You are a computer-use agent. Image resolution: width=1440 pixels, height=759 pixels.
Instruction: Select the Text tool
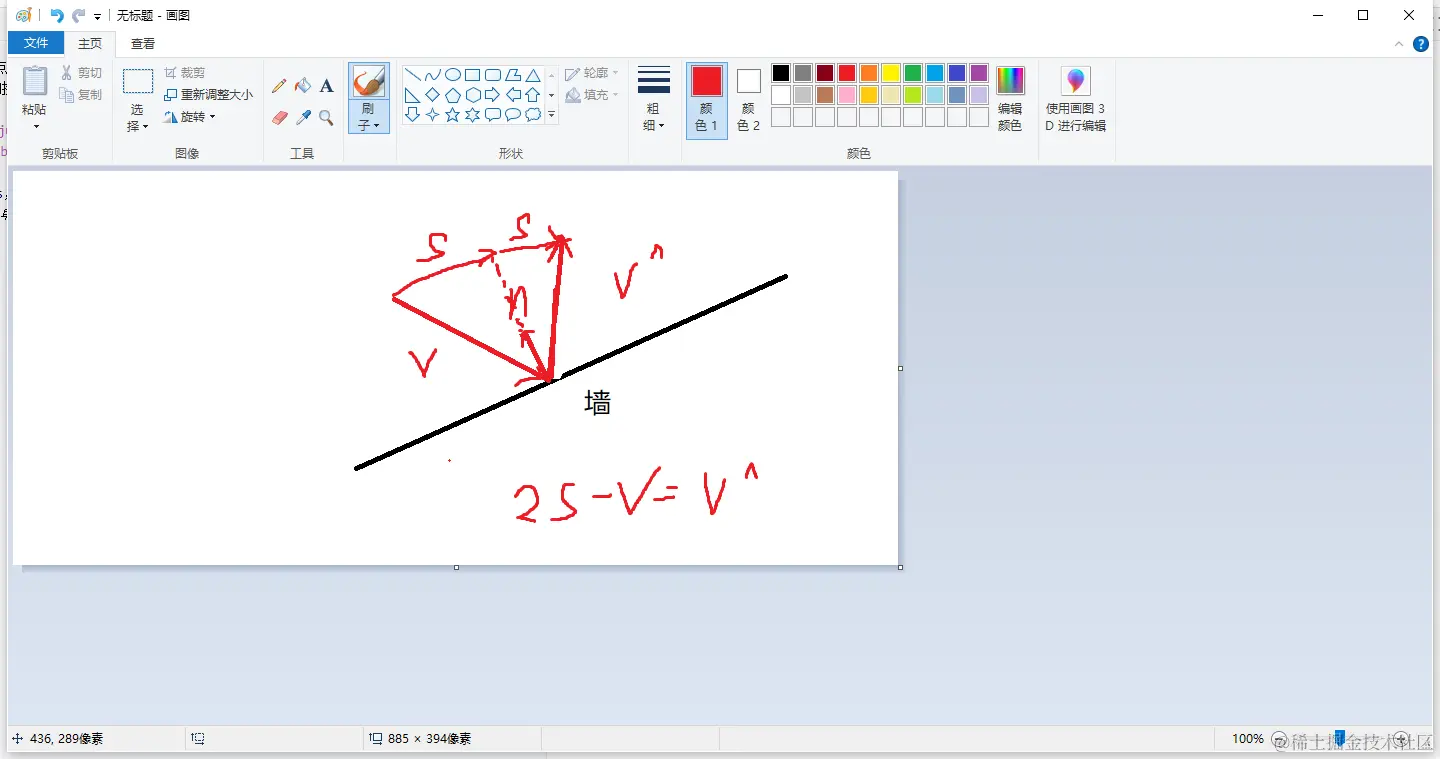[326, 85]
